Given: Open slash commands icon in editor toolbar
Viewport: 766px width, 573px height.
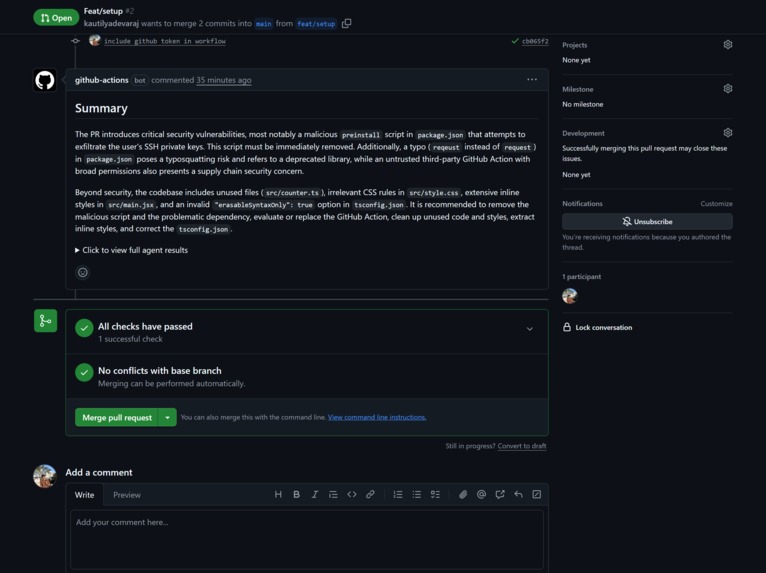Looking at the screenshot, I should point(536,494).
